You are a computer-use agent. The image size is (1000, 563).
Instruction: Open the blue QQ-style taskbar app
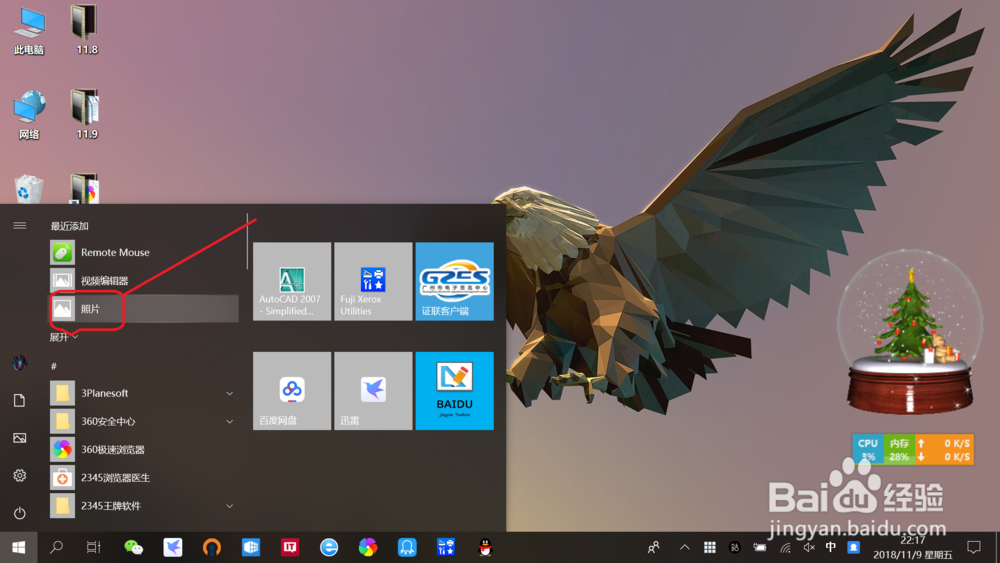407,547
